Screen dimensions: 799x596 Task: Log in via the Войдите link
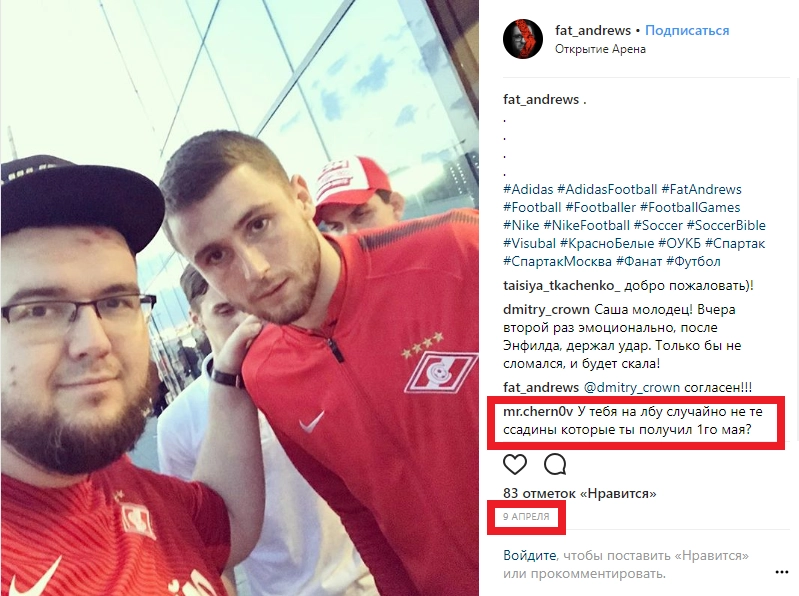pos(529,555)
